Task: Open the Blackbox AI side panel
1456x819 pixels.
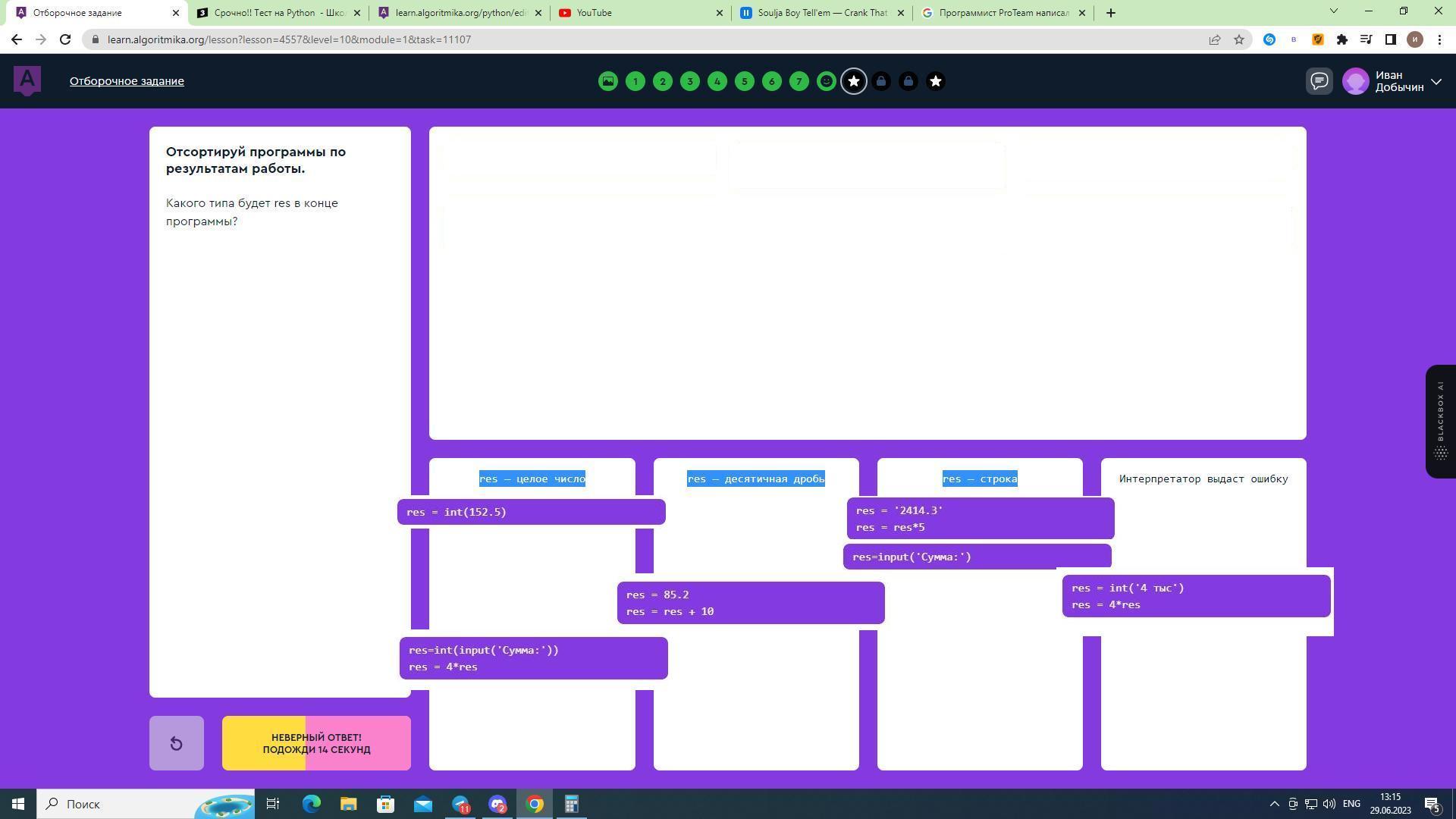Action: click(x=1440, y=422)
